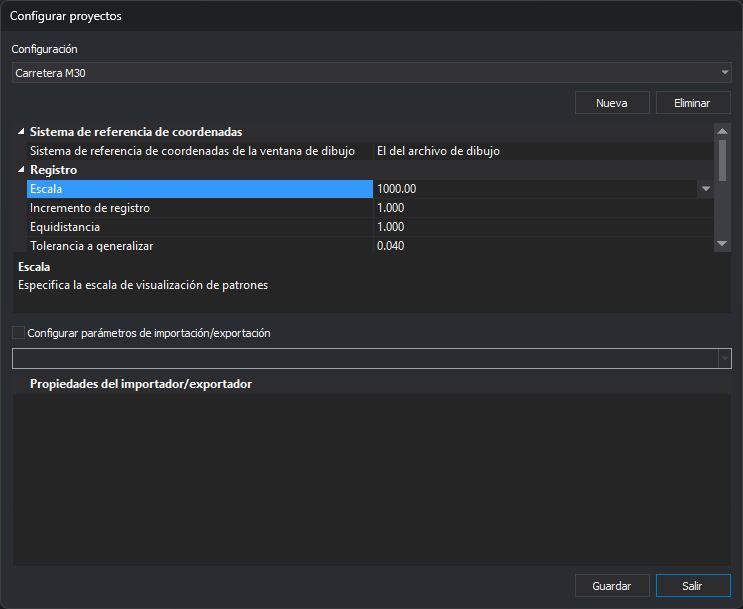Open the empty importer/exporter combo box

point(372,358)
